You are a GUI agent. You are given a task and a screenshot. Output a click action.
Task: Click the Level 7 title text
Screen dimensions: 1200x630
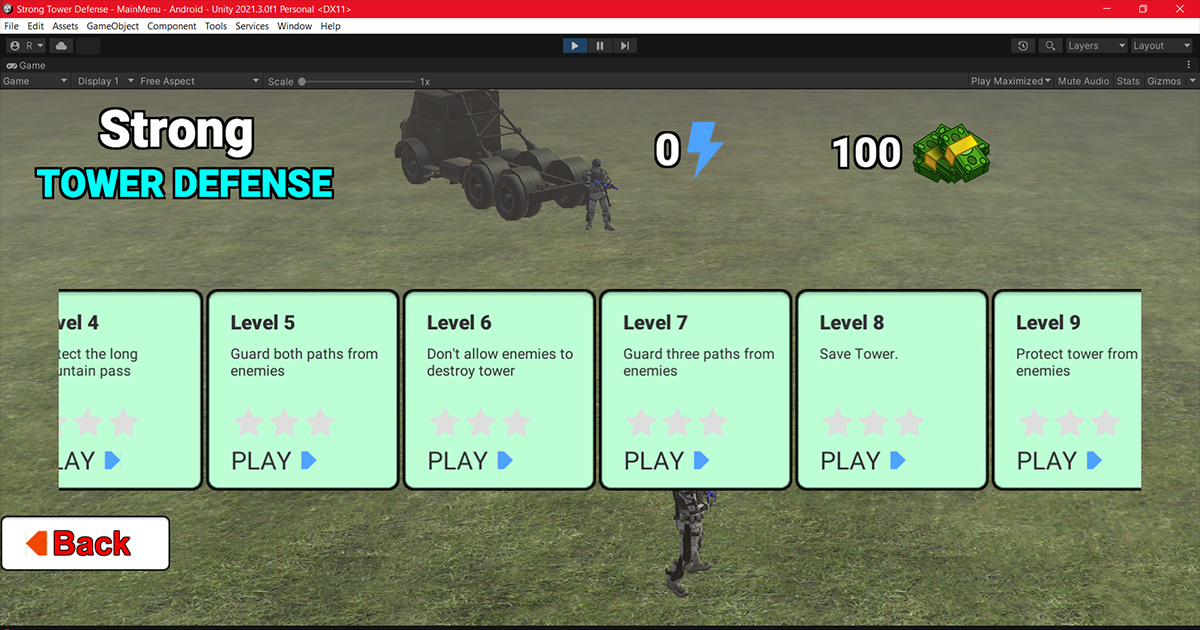pyautogui.click(x=655, y=322)
